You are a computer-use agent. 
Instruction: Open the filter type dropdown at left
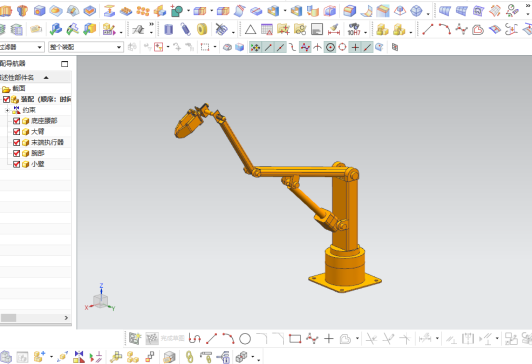(x=22, y=47)
